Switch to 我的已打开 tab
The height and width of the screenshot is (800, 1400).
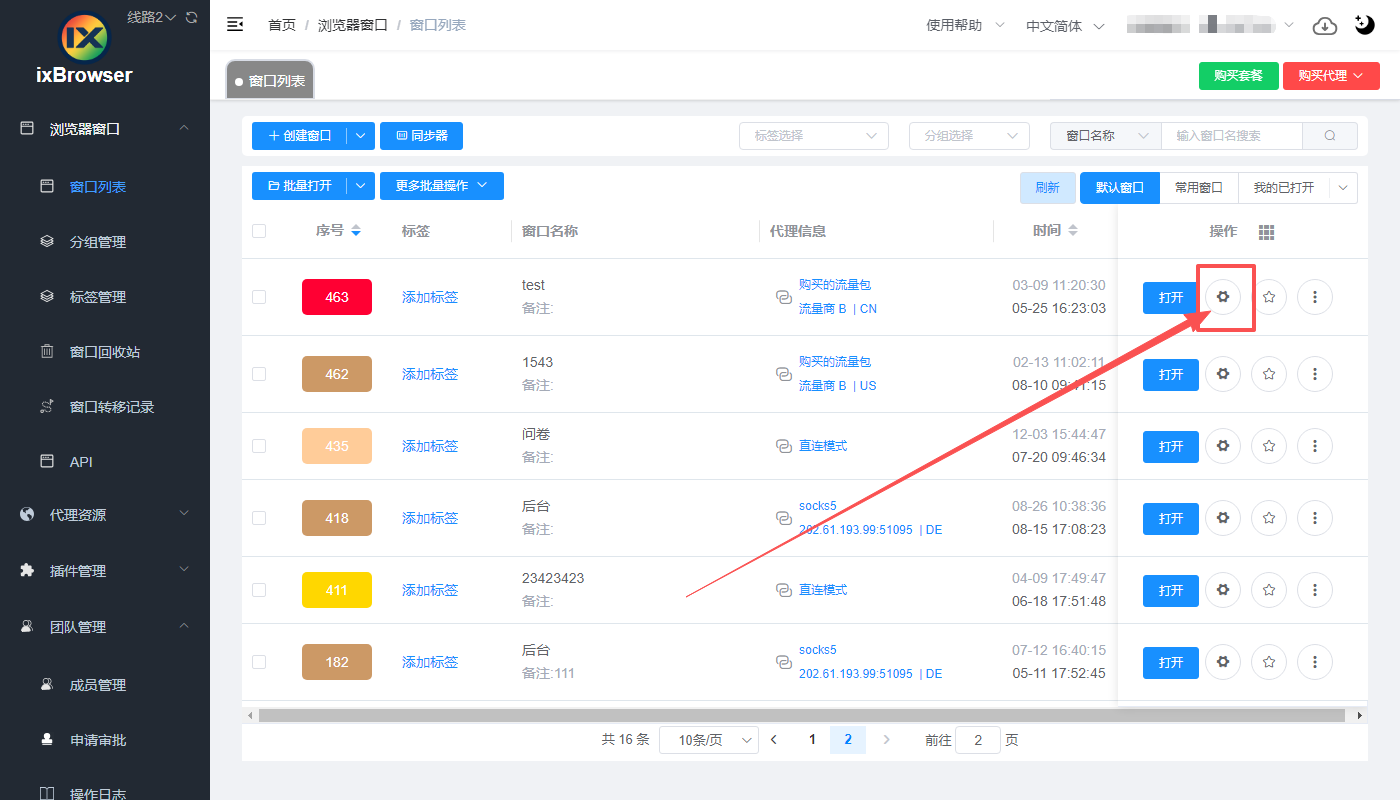(1284, 188)
